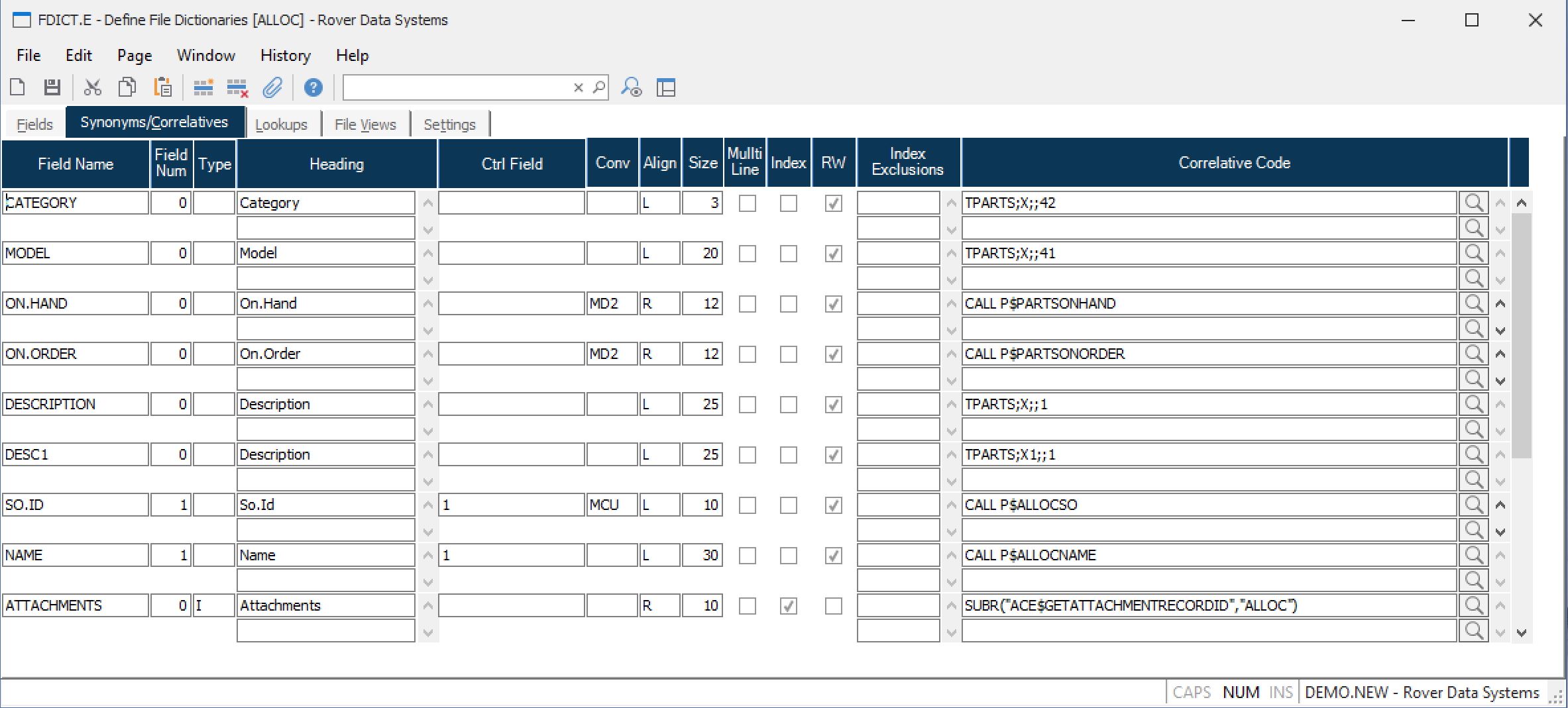This screenshot has width=1568, height=708.
Task: Open help with the blue question mark icon
Action: 313,87
